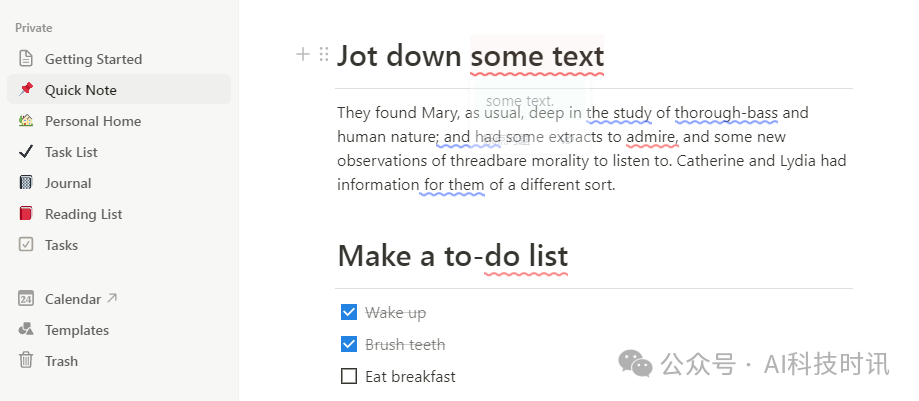The width and height of the screenshot is (919, 401).
Task: Uncheck the Brush teeth checkbox
Action: 349,345
